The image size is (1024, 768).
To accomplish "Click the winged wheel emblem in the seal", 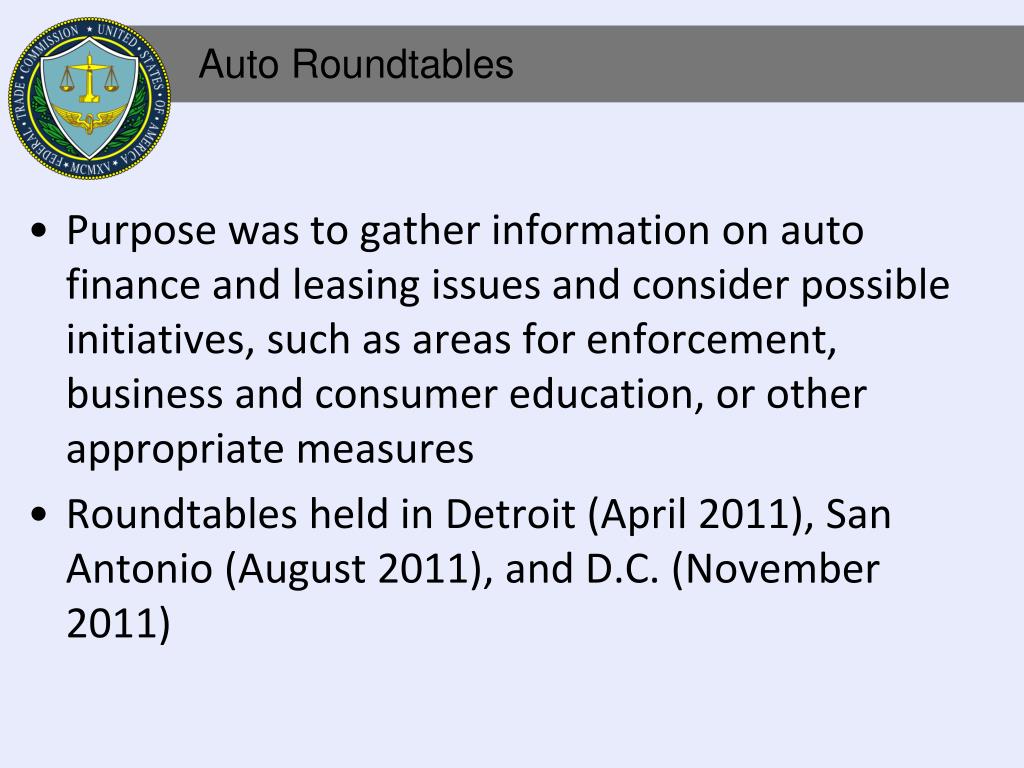I will pos(89,120).
